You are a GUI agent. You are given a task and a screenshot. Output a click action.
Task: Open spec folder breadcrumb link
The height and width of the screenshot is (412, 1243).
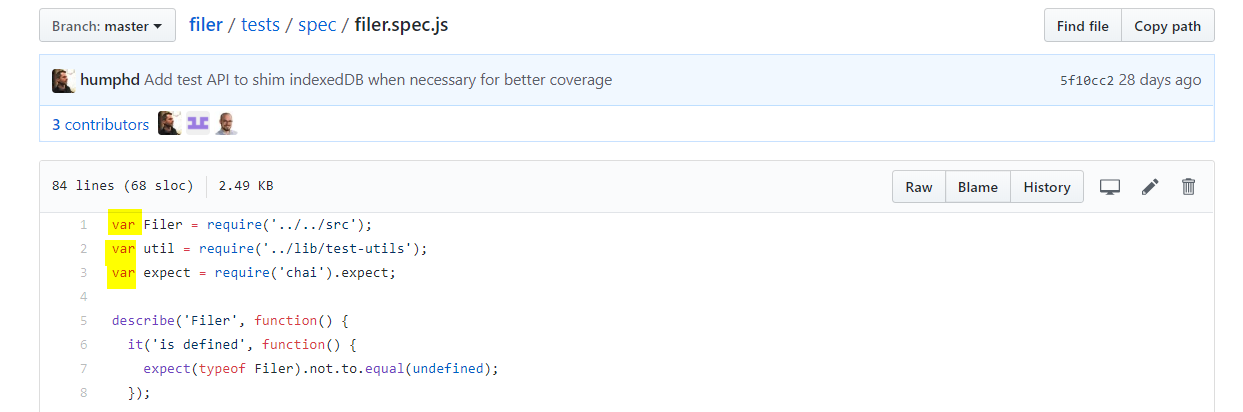pos(317,25)
